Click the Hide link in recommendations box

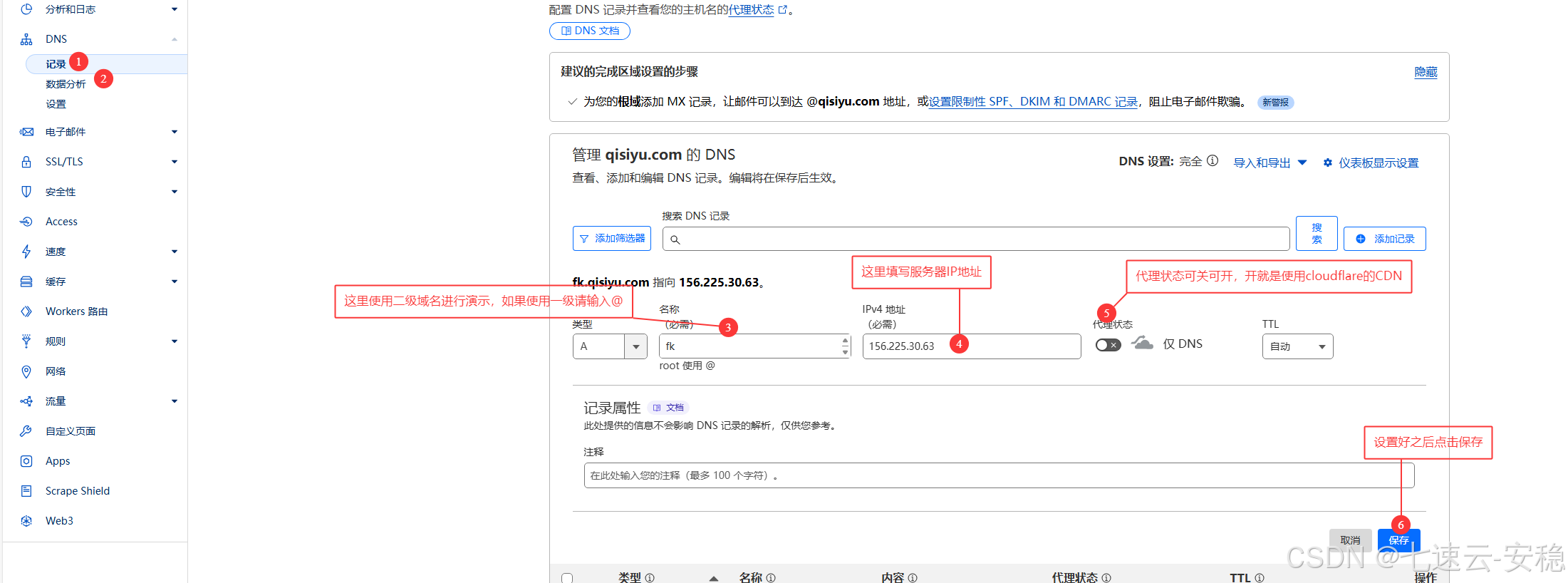pyautogui.click(x=1426, y=72)
